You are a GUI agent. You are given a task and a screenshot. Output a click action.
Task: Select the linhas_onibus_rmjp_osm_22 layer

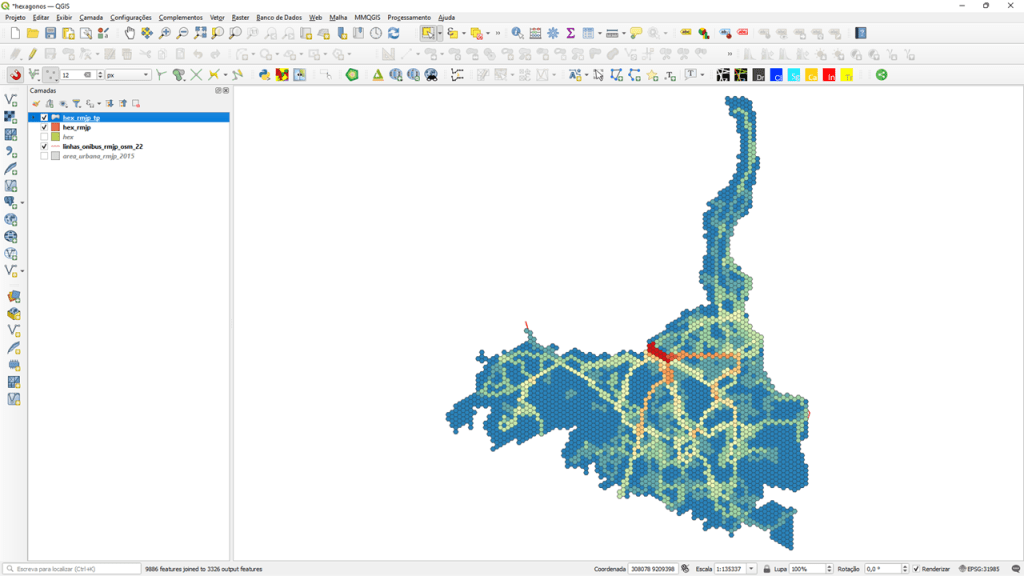[x=102, y=147]
